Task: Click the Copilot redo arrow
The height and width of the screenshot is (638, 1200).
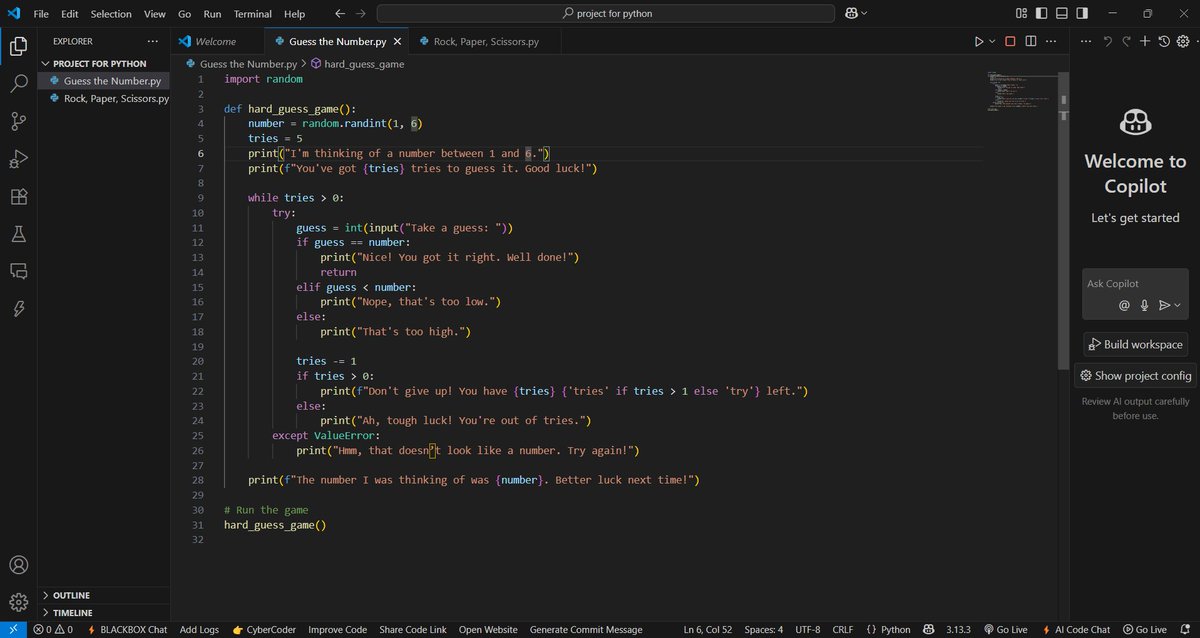Action: (1126, 41)
